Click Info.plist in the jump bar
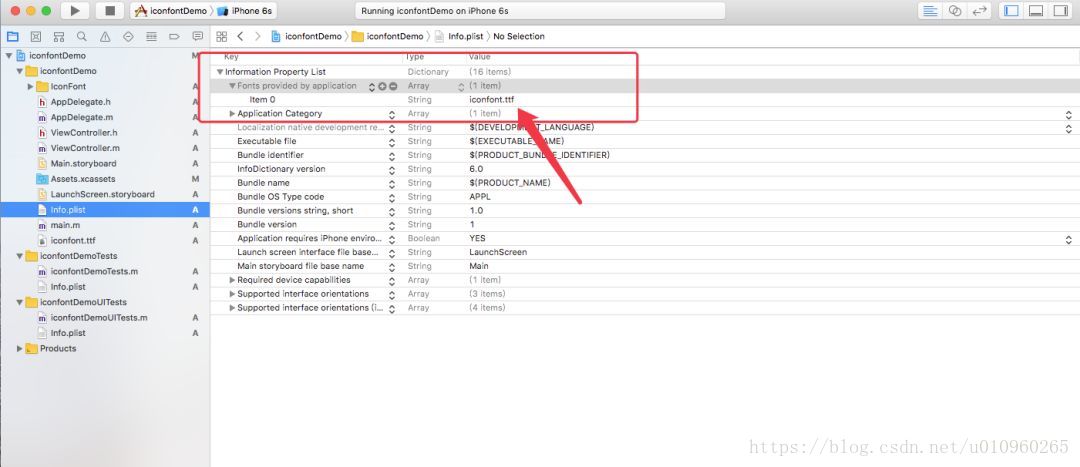 coord(459,37)
